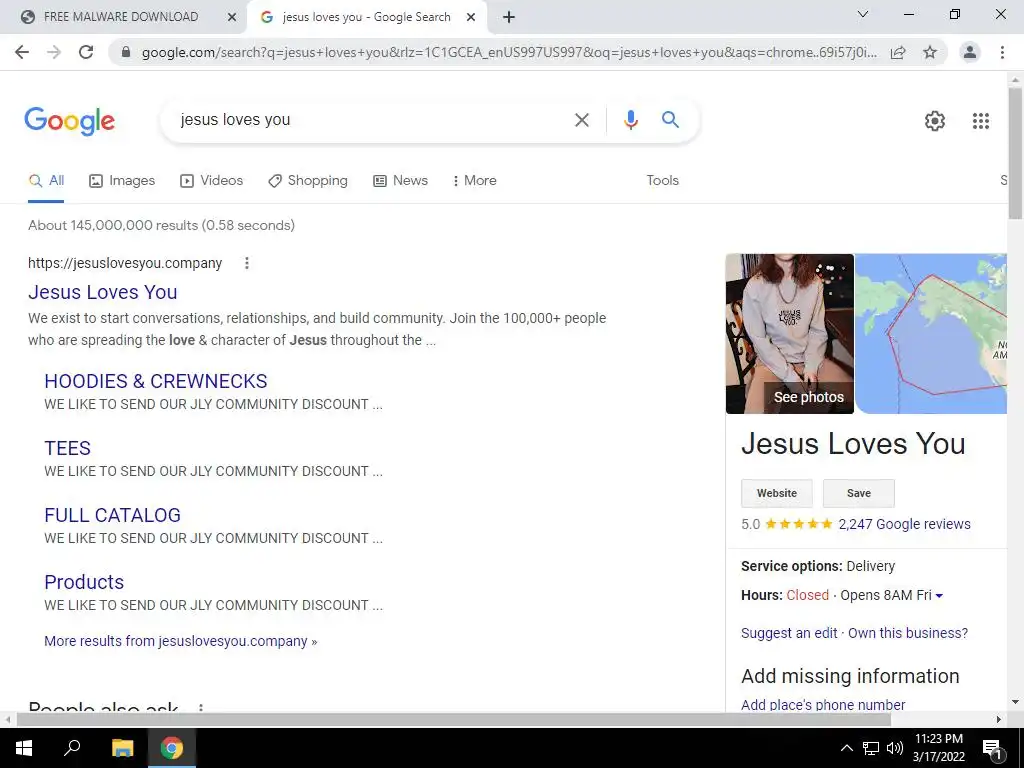Submit search with magnifying glass icon
Viewport: 1024px width, 768px height.
pos(670,120)
